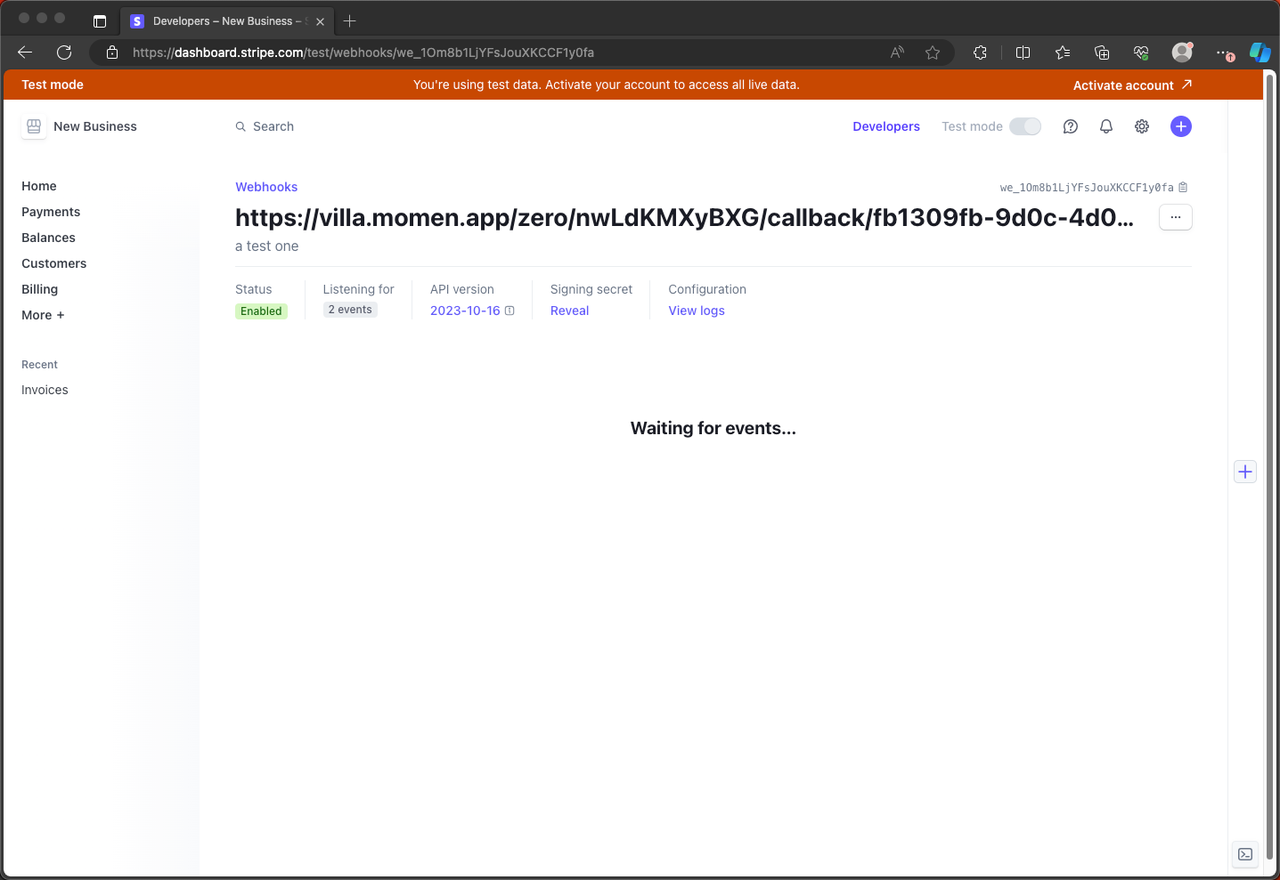
Task: Click the blue create plus button
Action: click(1181, 126)
